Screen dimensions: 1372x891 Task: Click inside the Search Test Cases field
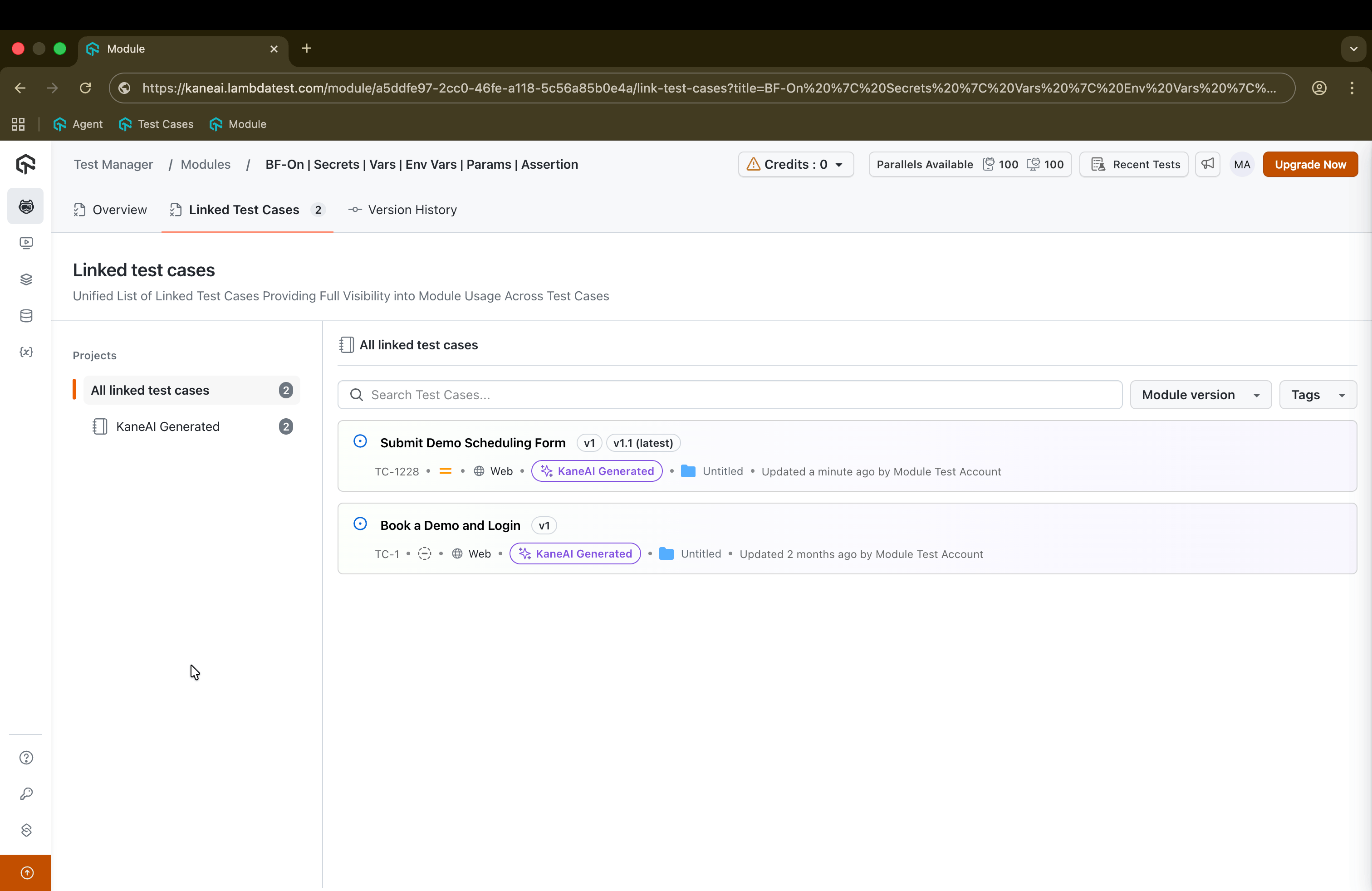click(730, 394)
